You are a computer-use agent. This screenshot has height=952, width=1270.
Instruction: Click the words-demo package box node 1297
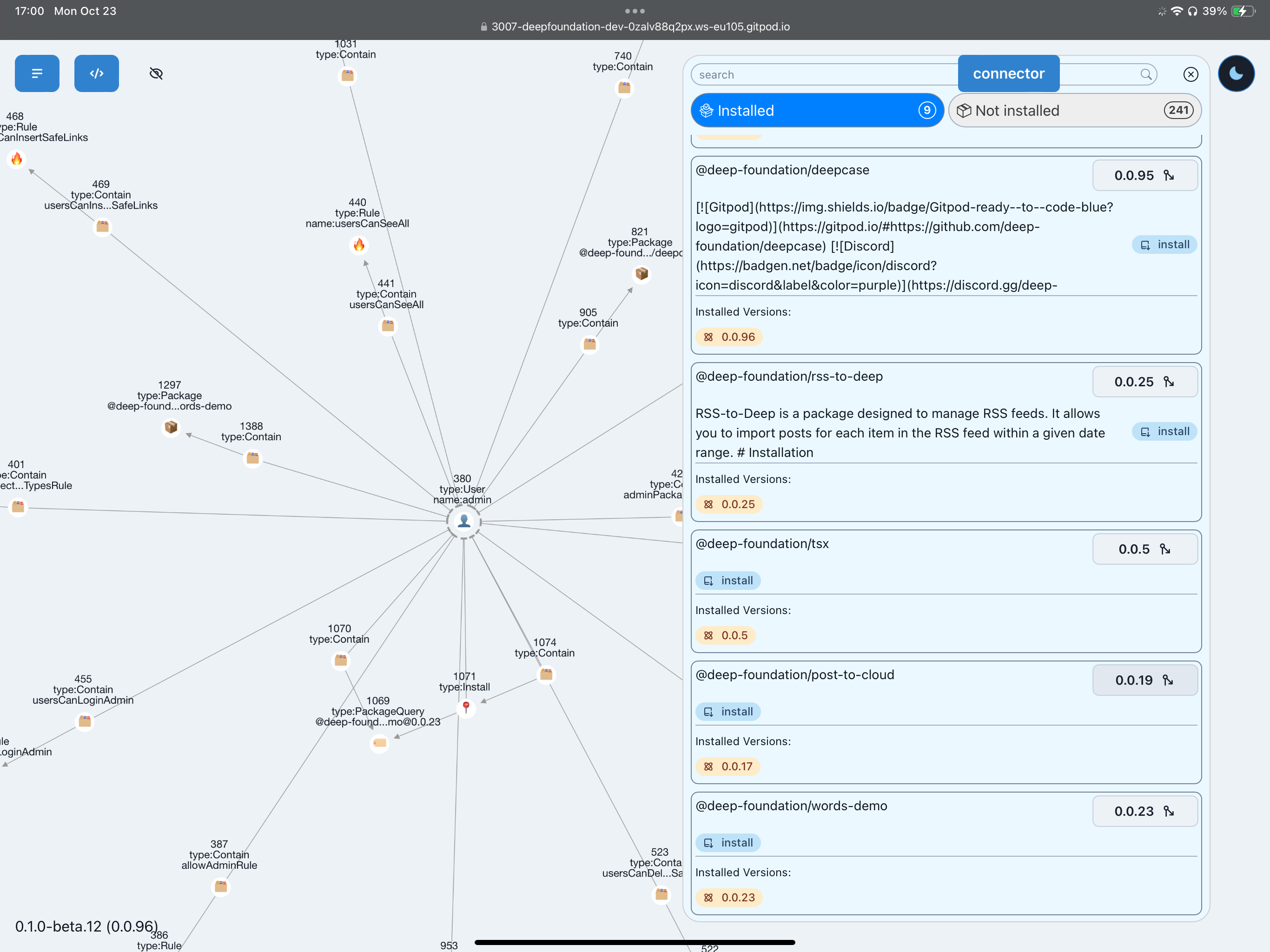click(x=171, y=427)
